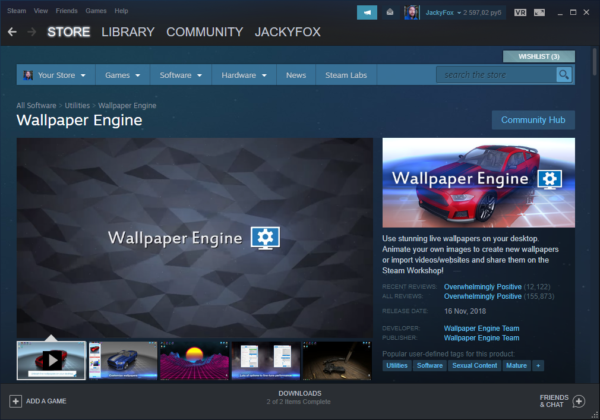600x420 pixels.
Task: Click the Your Store avatar icon
Action: coord(28,75)
